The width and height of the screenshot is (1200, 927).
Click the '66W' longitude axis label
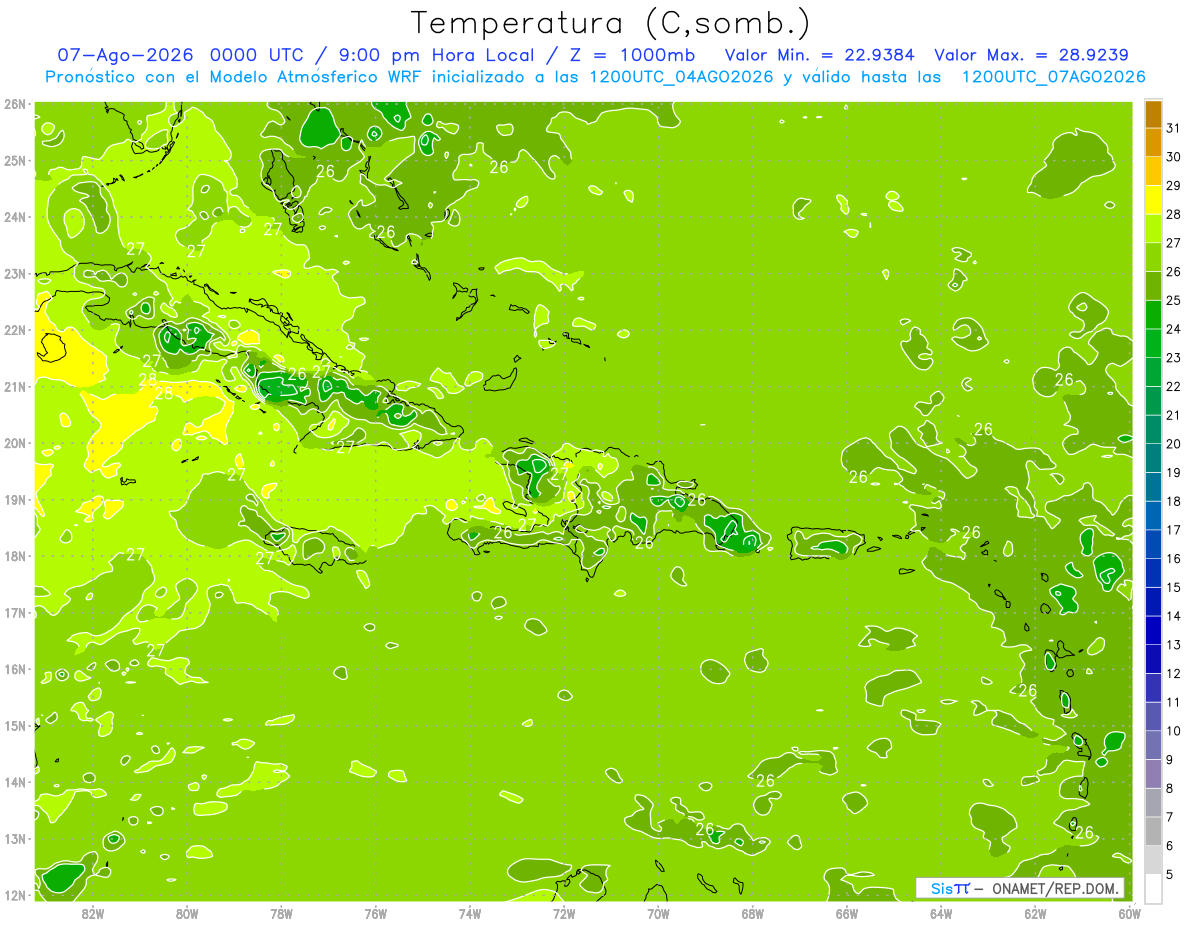point(846,913)
